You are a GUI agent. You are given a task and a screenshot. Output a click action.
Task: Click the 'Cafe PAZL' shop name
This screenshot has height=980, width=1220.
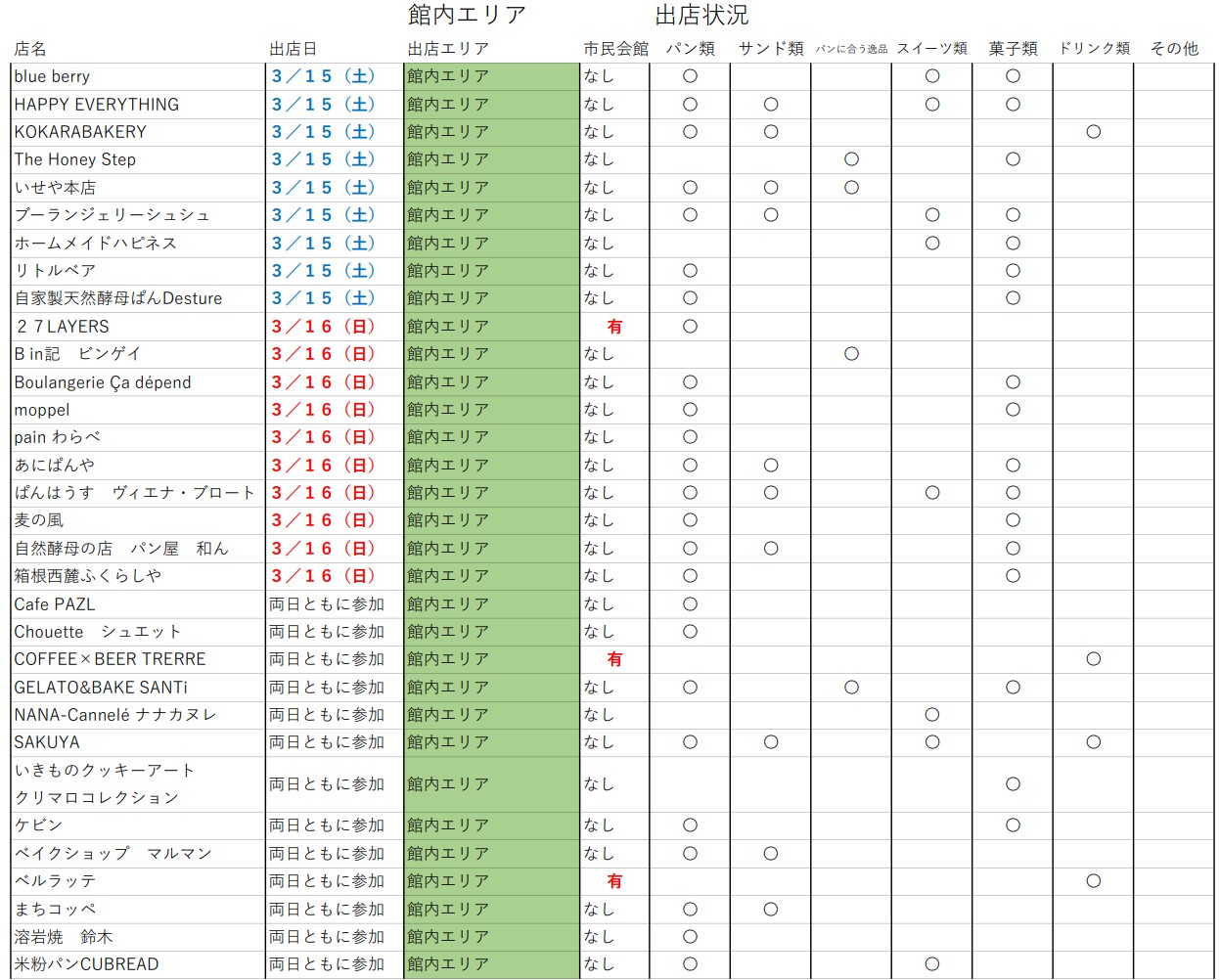point(55,604)
